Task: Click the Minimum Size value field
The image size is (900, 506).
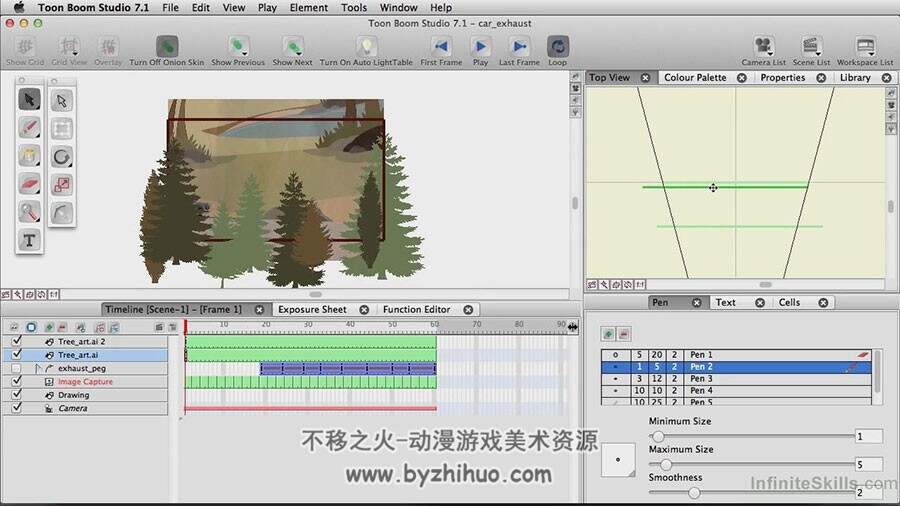Action: pyautogui.click(x=868, y=437)
